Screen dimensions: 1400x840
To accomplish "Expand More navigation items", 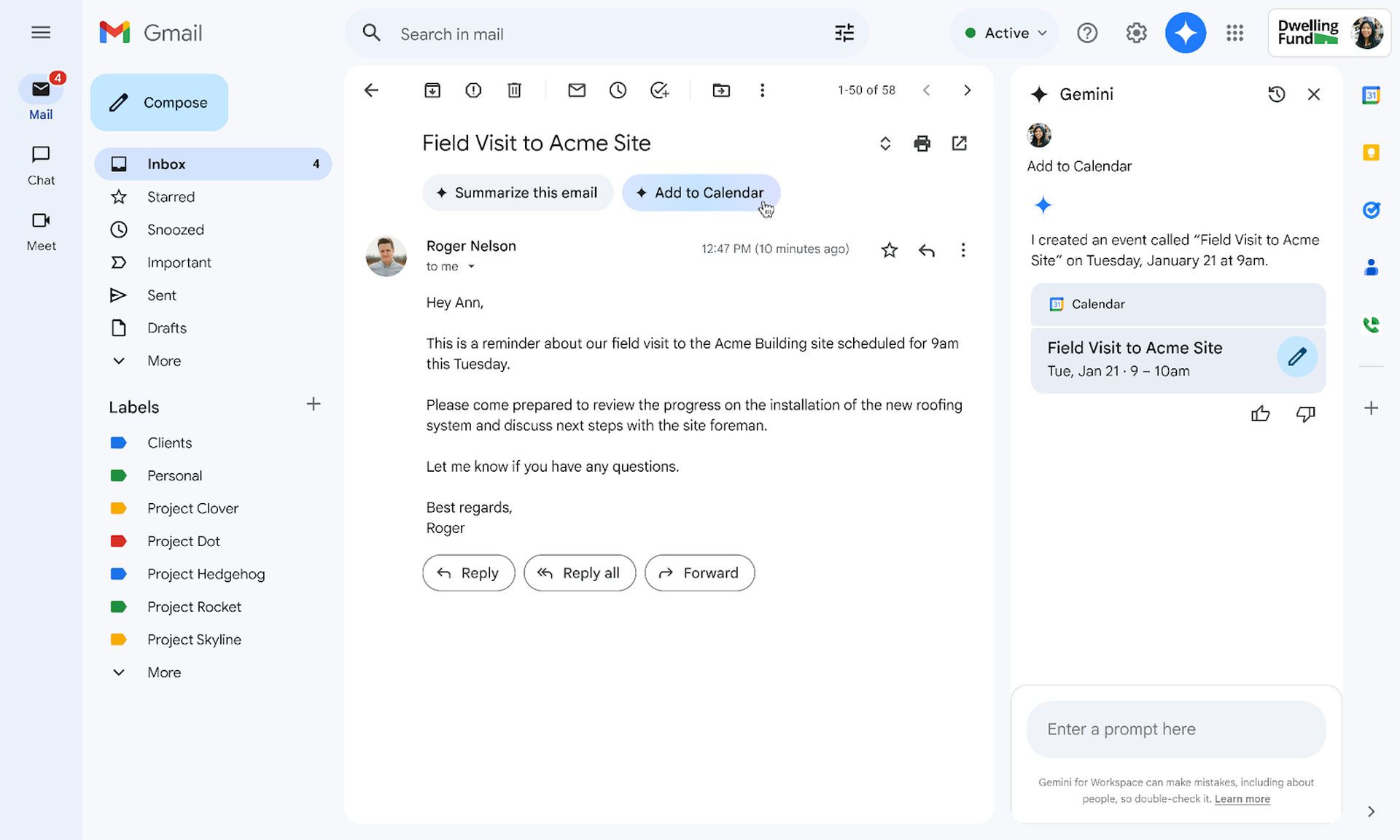I will 163,360.
